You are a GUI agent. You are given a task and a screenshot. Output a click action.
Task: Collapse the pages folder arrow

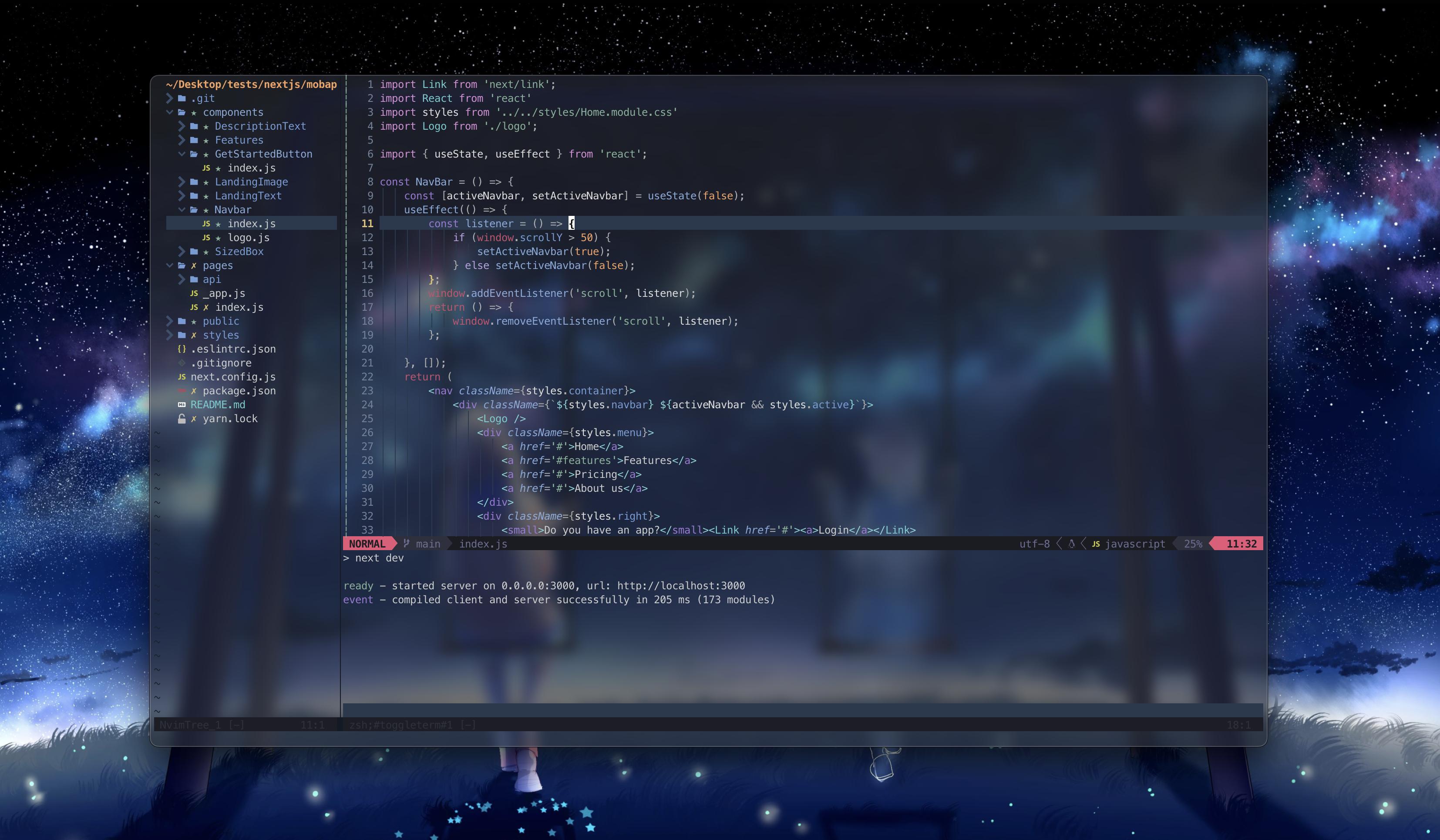169,265
